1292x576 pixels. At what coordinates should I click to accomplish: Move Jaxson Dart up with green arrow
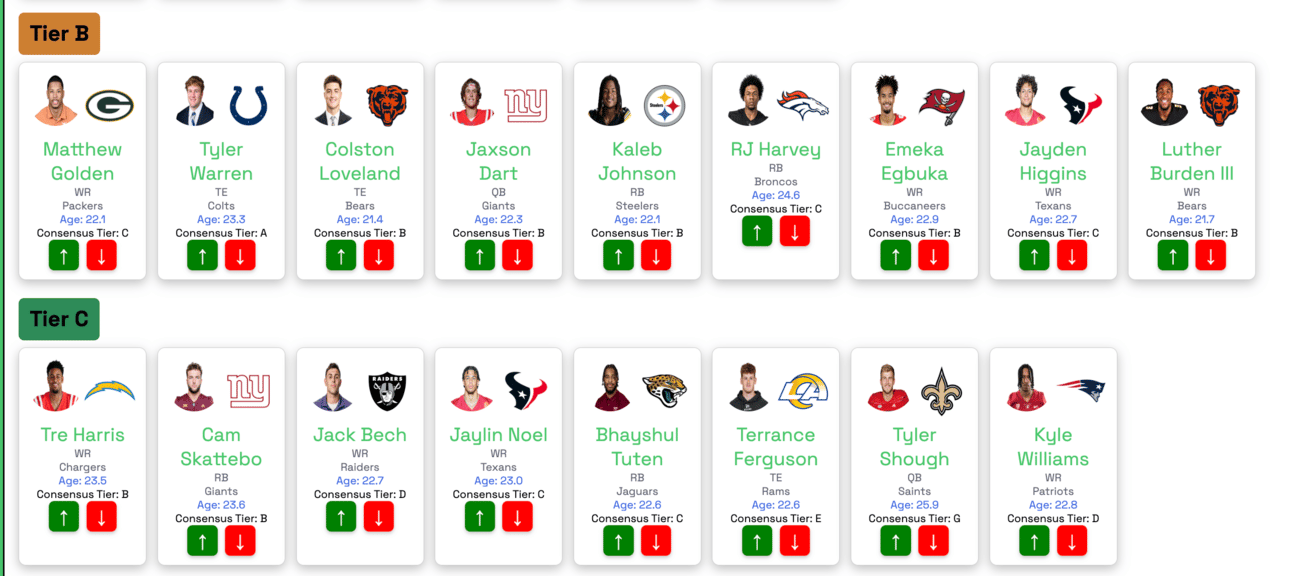[479, 255]
